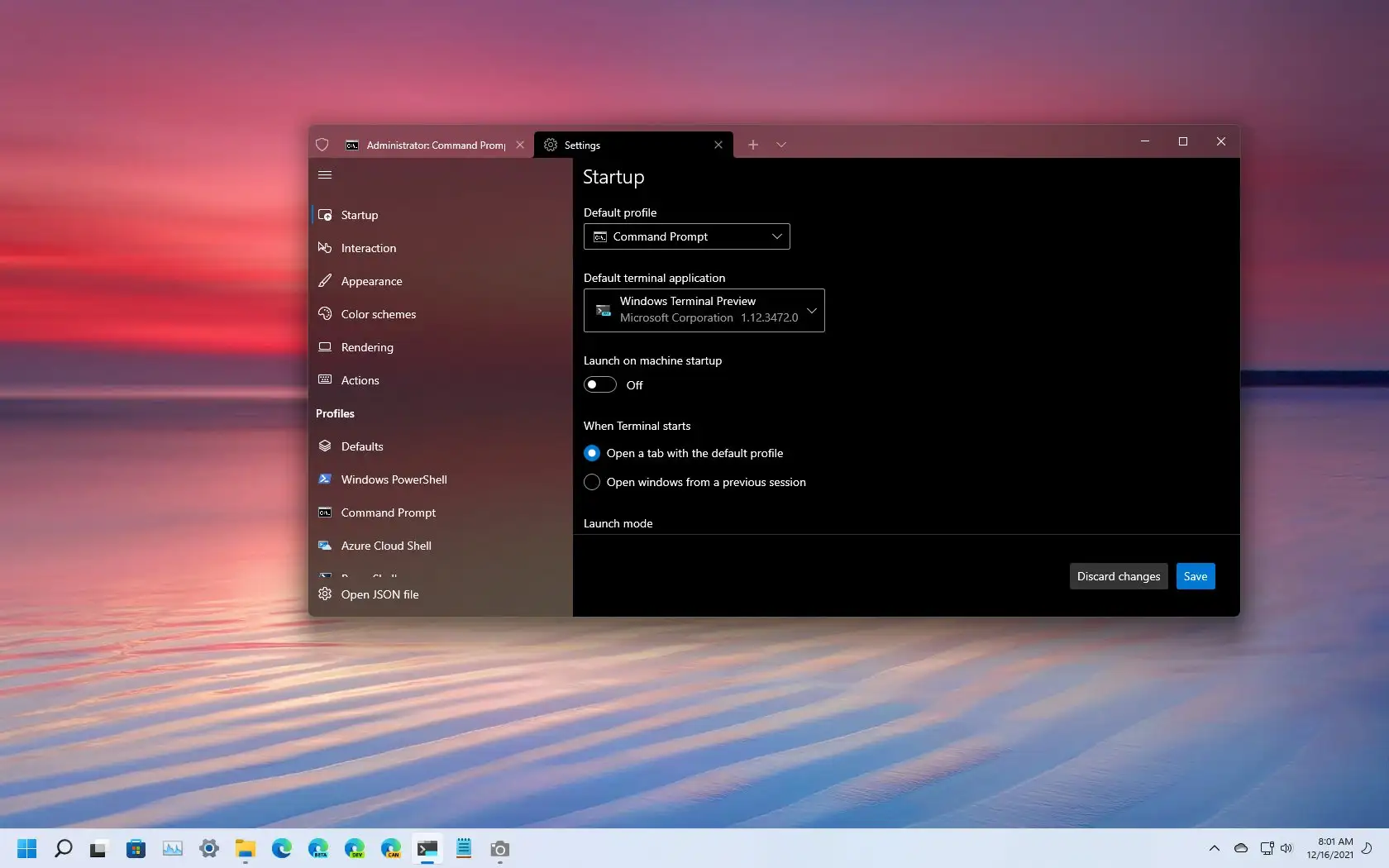Click Open JSON file
Screen dimensions: 1389x868
coord(440,594)
